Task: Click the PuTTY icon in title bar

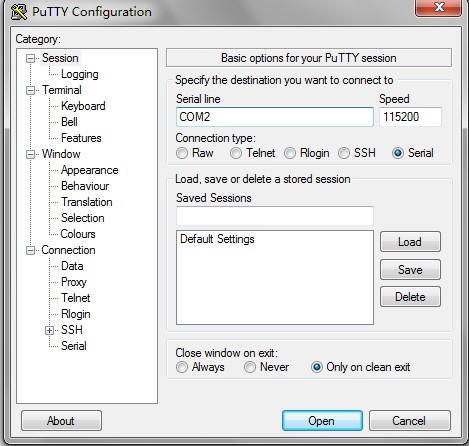Action: pyautogui.click(x=19, y=12)
